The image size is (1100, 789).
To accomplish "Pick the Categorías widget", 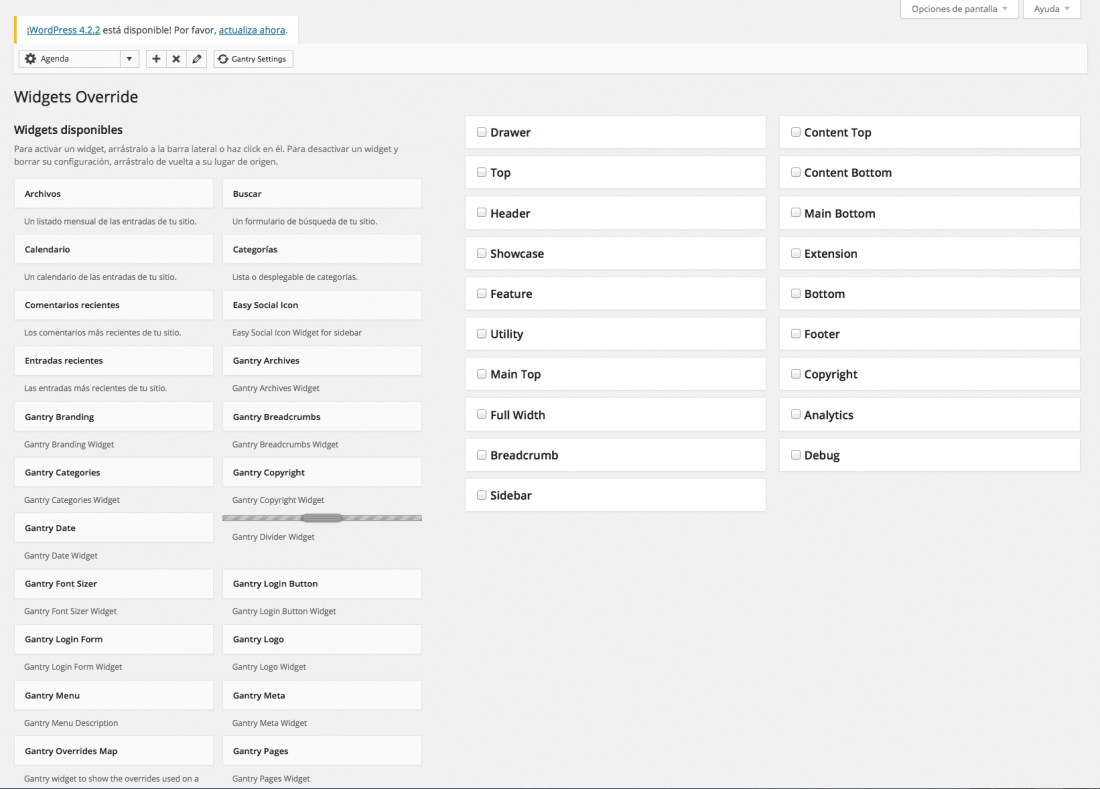I will [x=322, y=249].
